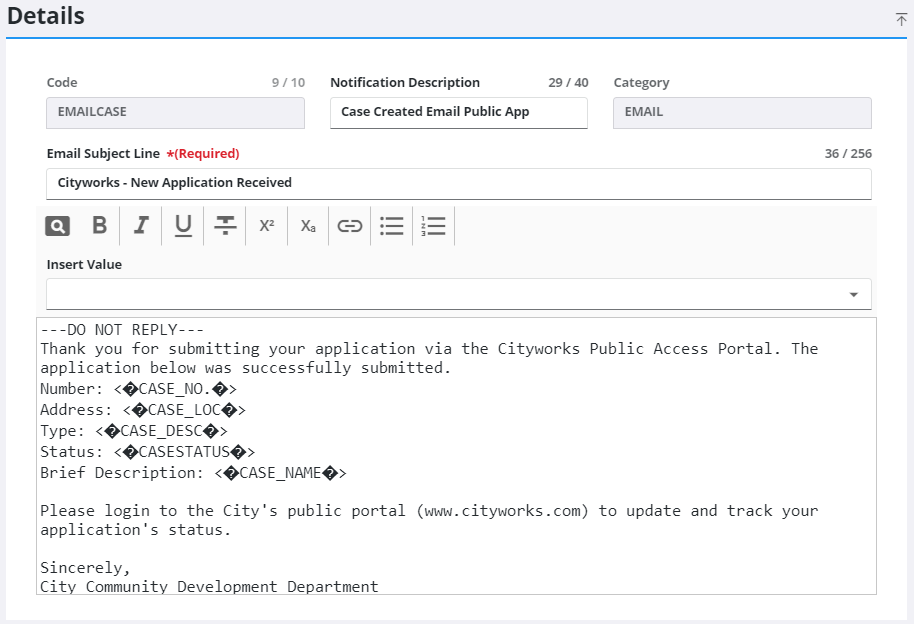This screenshot has height=624, width=914.
Task: Create a numbered list
Action: 434,226
